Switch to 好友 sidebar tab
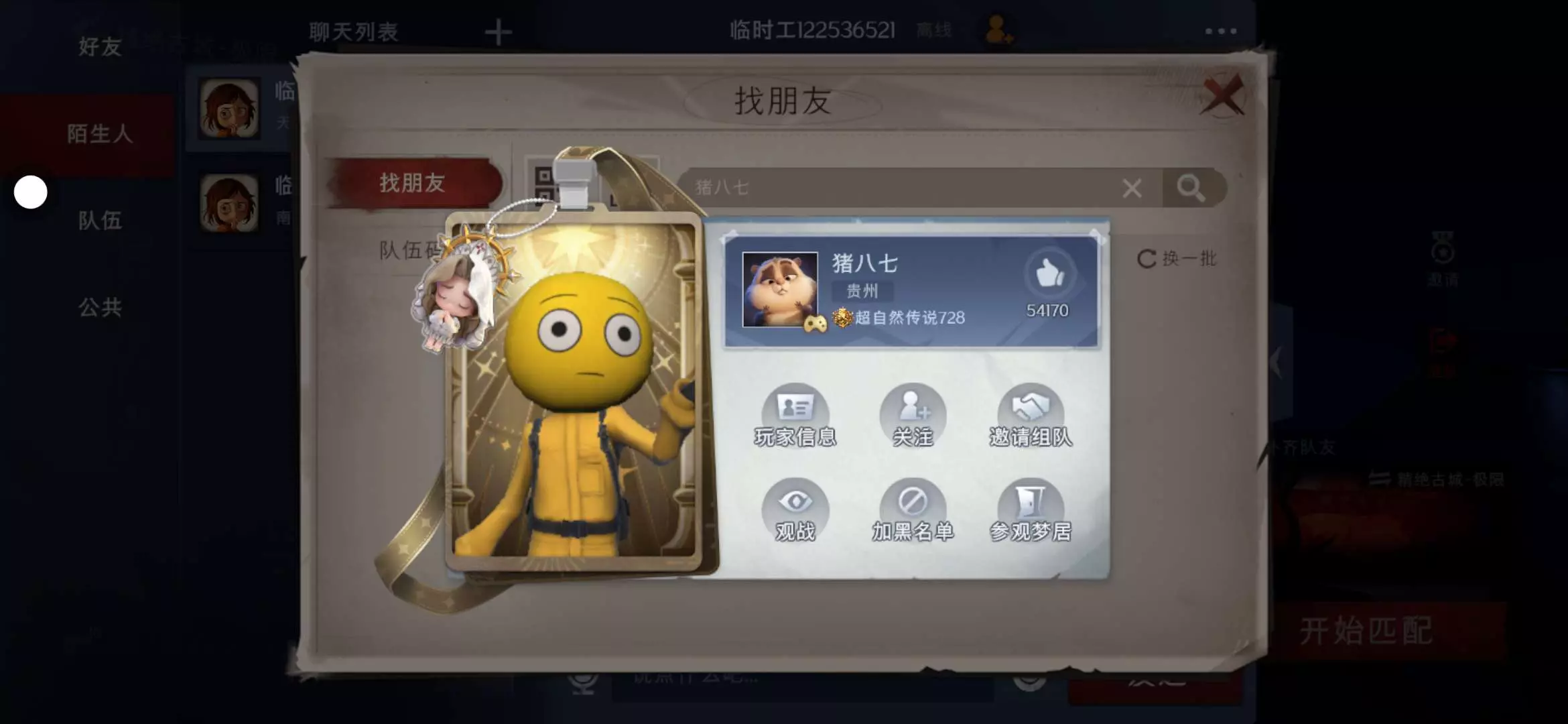Image resolution: width=1568 pixels, height=724 pixels. 100,46
